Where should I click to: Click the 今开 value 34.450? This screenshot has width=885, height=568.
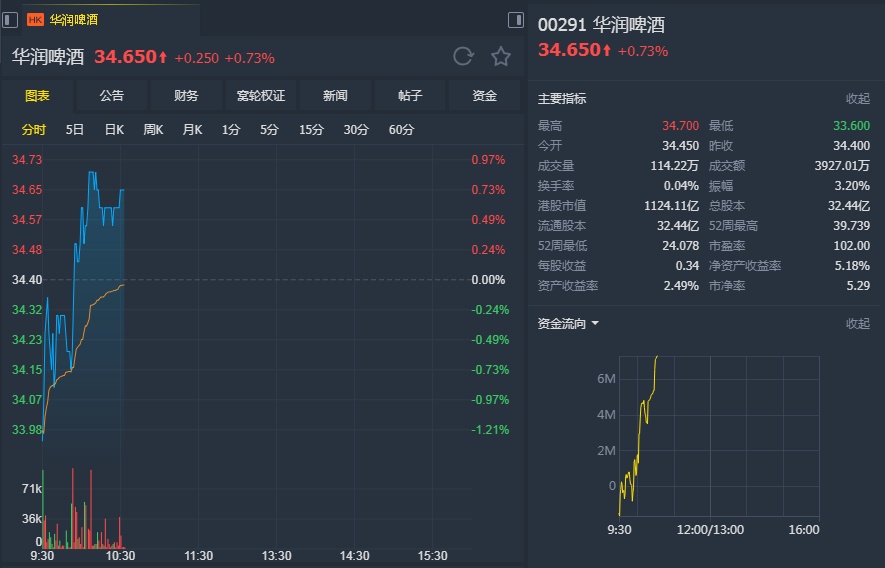click(680, 146)
